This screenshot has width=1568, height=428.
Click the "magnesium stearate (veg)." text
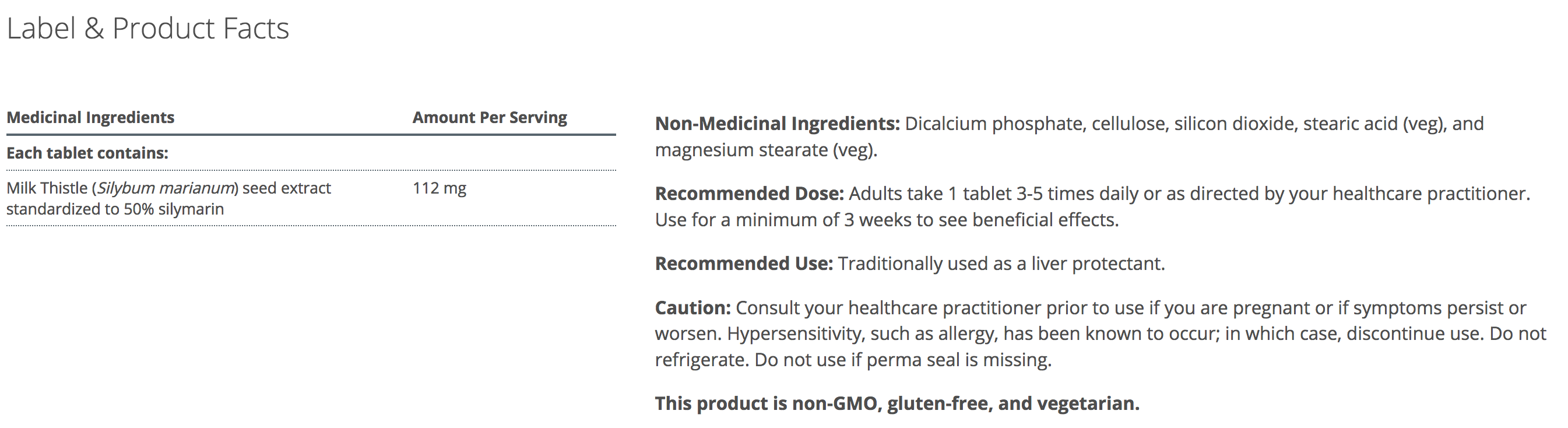click(766, 150)
